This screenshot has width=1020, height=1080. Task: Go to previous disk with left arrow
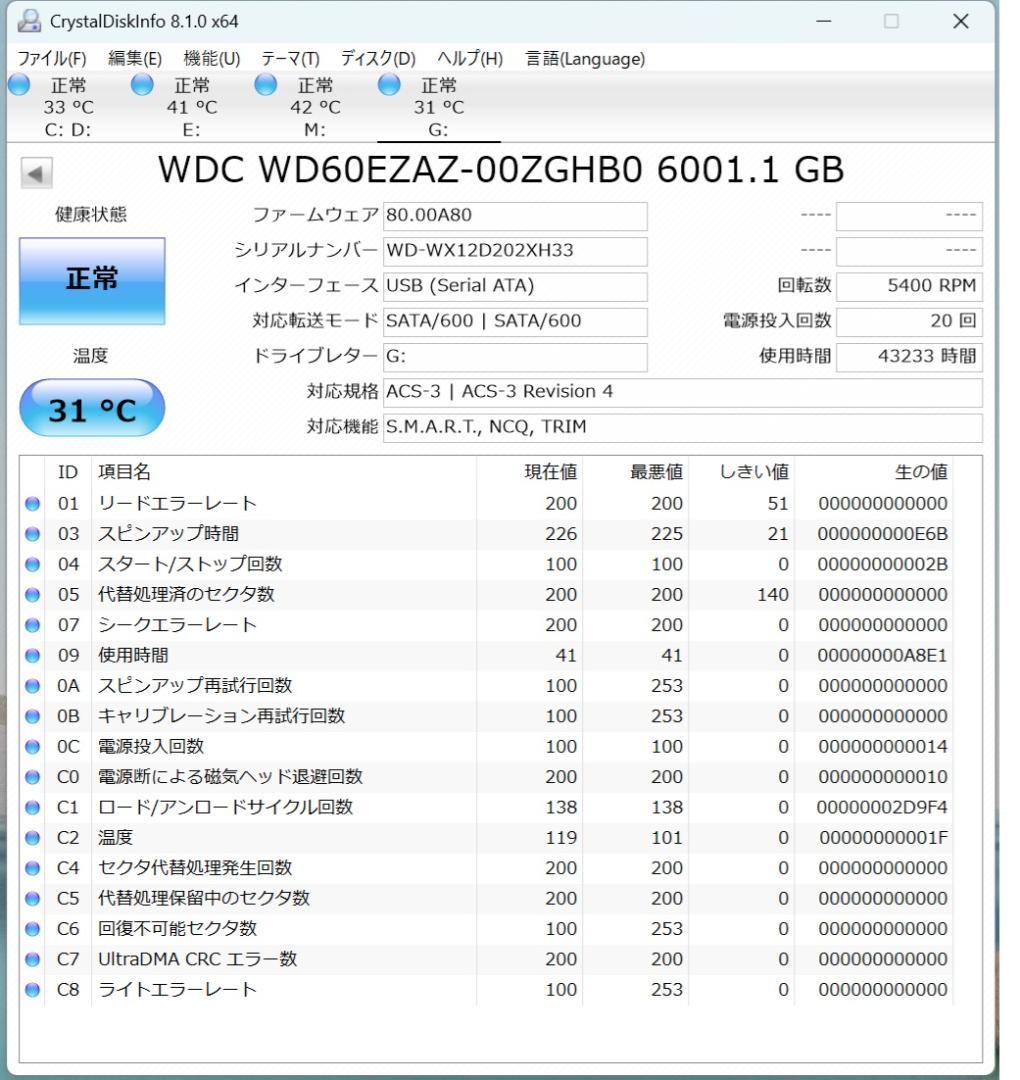37,173
